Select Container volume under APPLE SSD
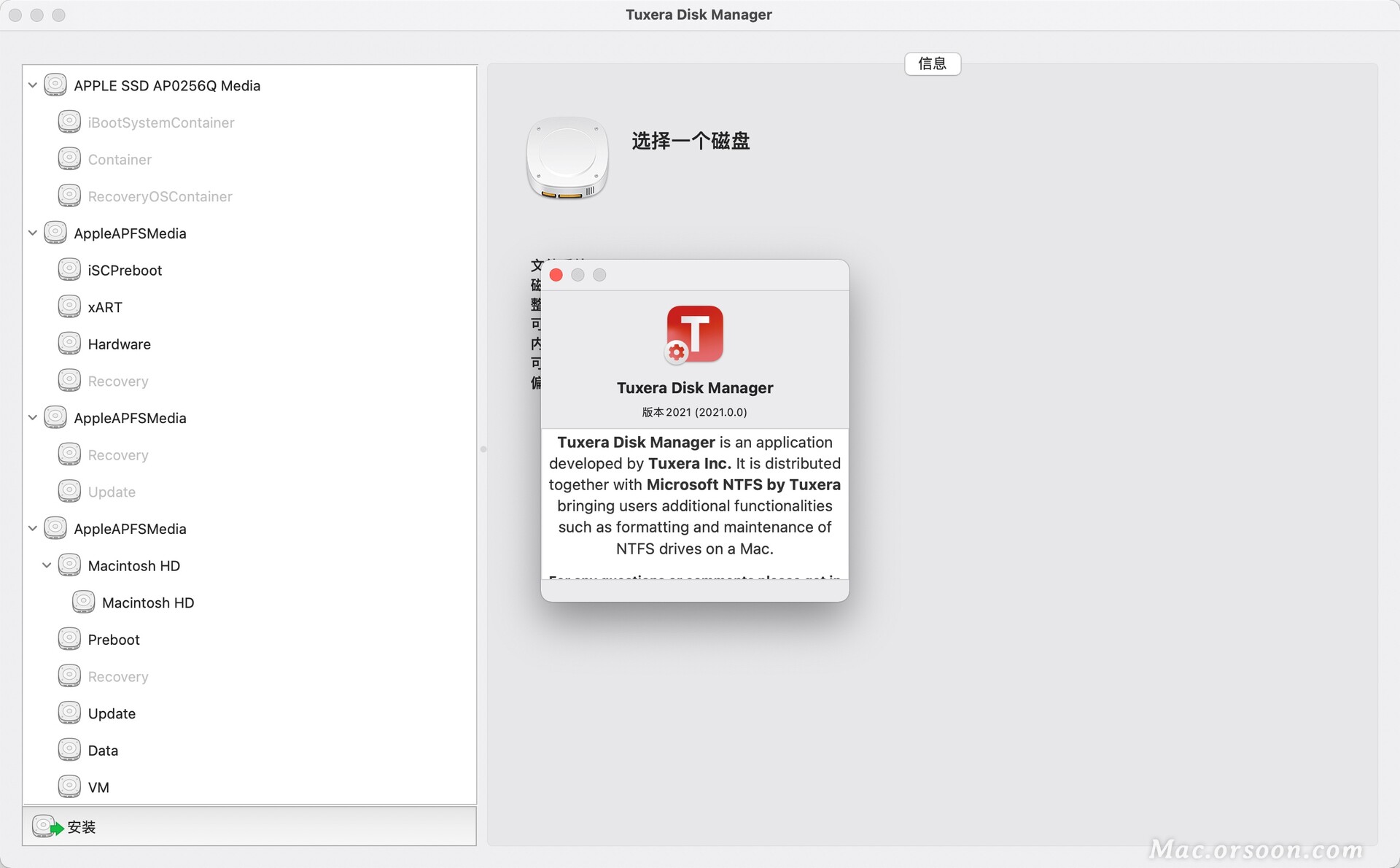 tap(118, 158)
